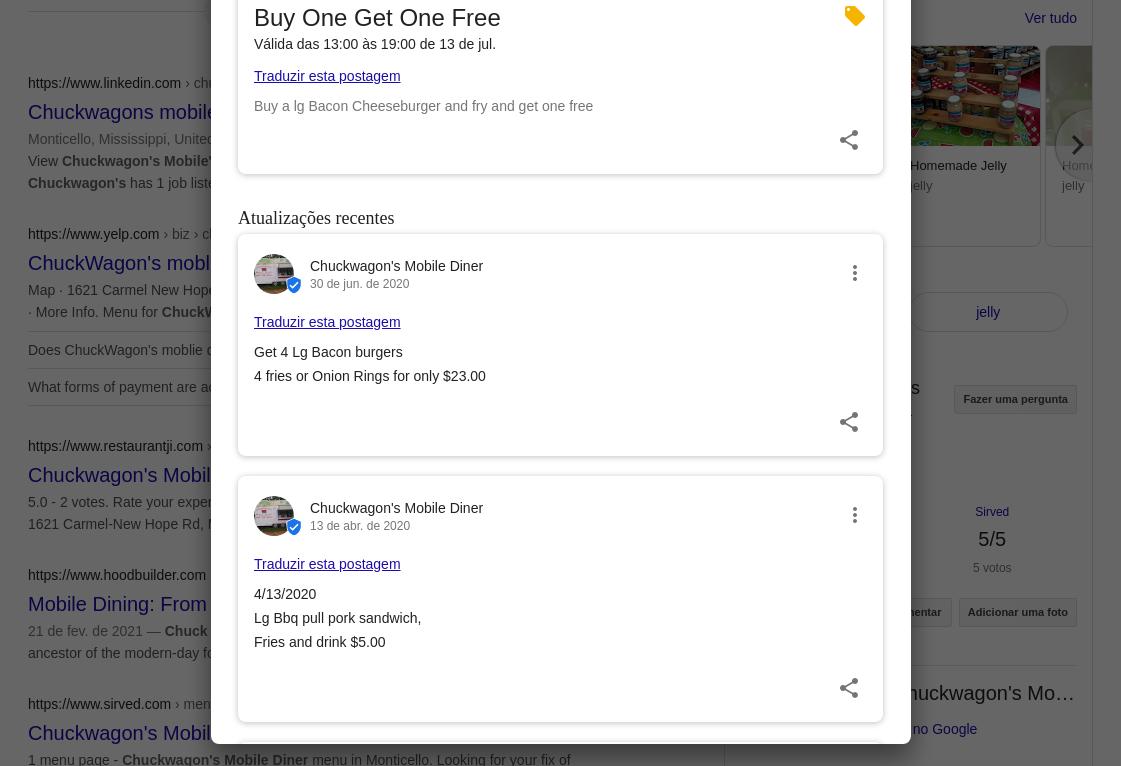Translate the Bacon burgers post
1121x766 pixels.
[327, 322]
